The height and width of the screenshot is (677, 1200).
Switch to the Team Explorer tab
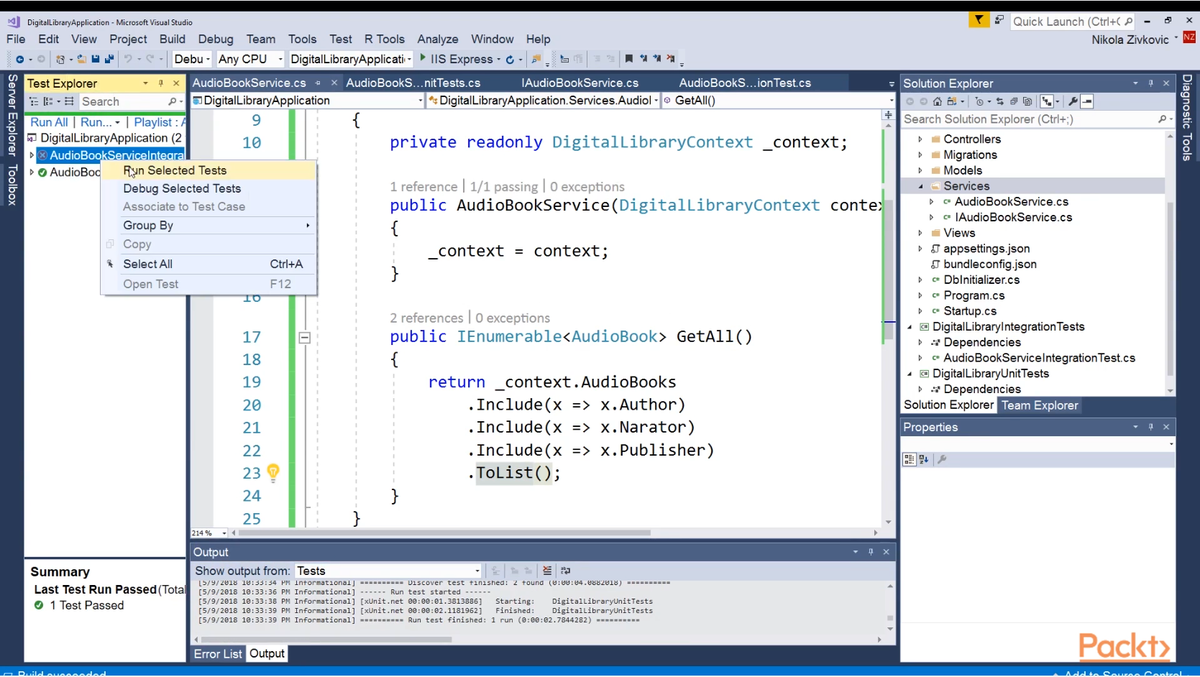point(1039,405)
